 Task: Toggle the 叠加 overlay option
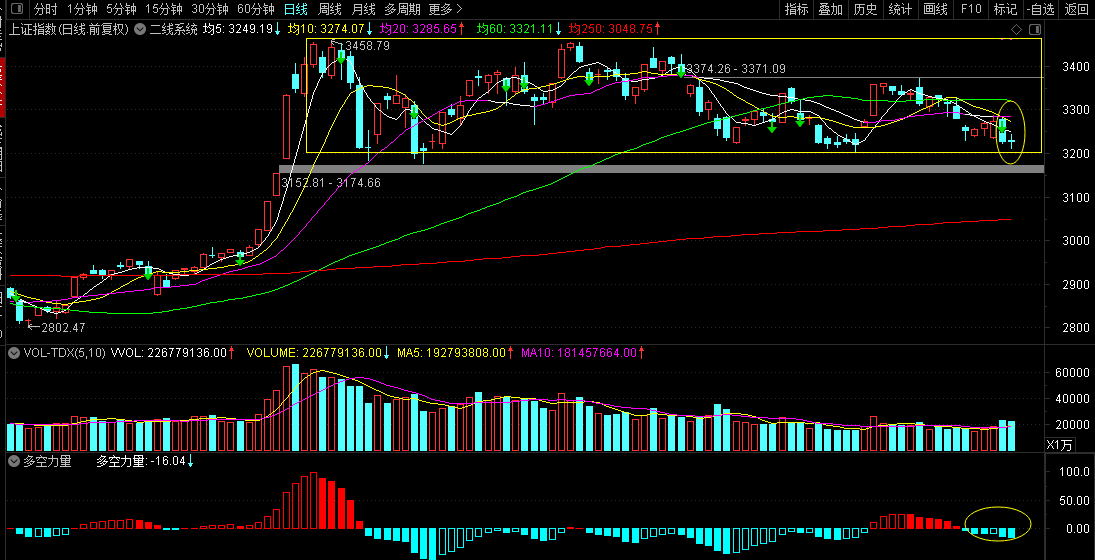pos(830,9)
